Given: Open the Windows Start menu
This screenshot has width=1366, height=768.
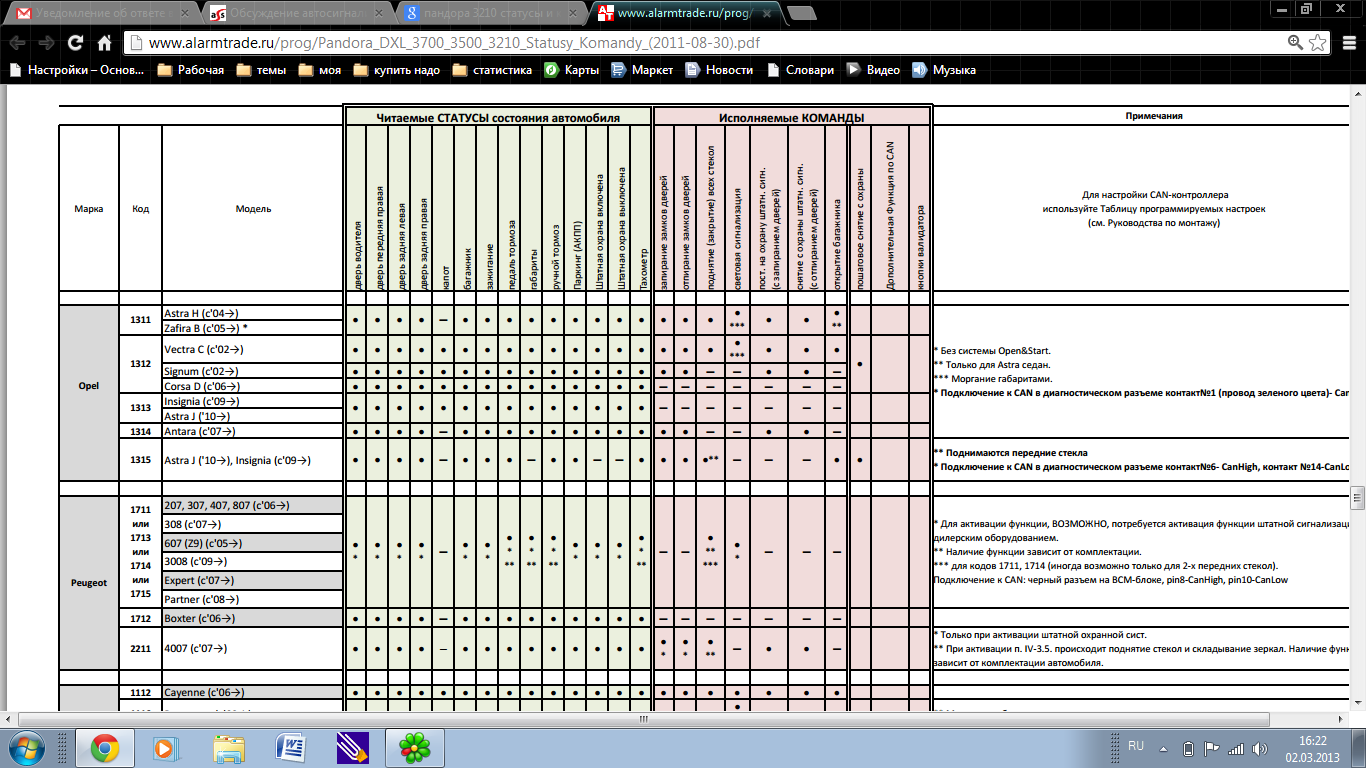Looking at the screenshot, I should 26,748.
